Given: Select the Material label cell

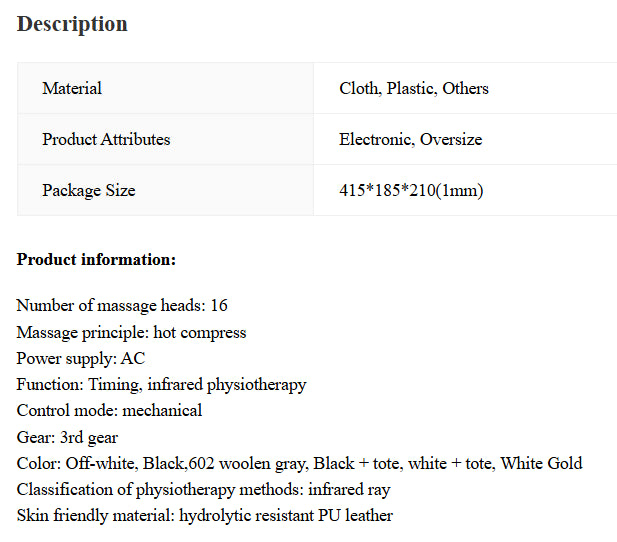Looking at the screenshot, I should (166, 88).
